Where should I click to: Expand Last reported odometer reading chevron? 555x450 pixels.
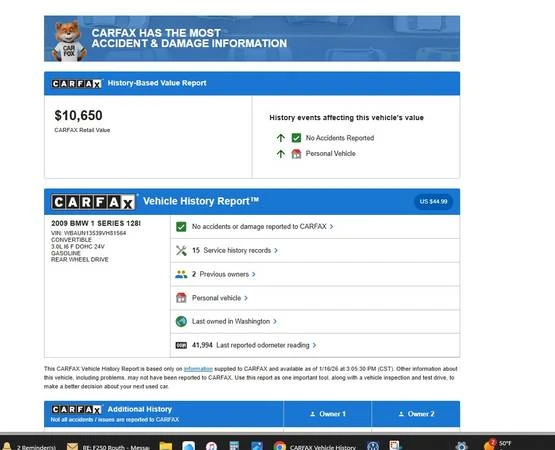point(314,345)
